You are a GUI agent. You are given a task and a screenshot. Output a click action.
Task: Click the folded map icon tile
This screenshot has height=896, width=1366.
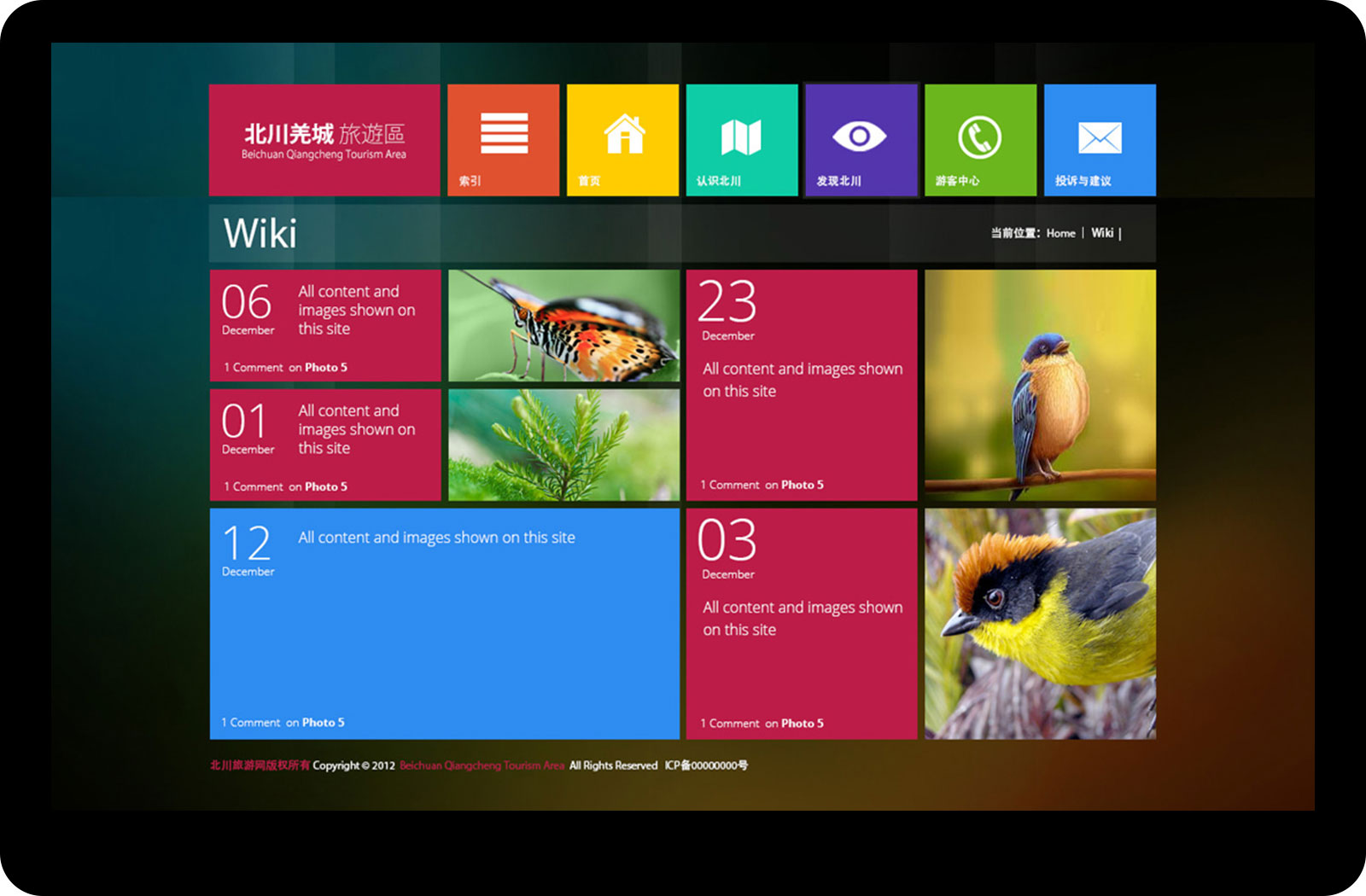point(741,137)
